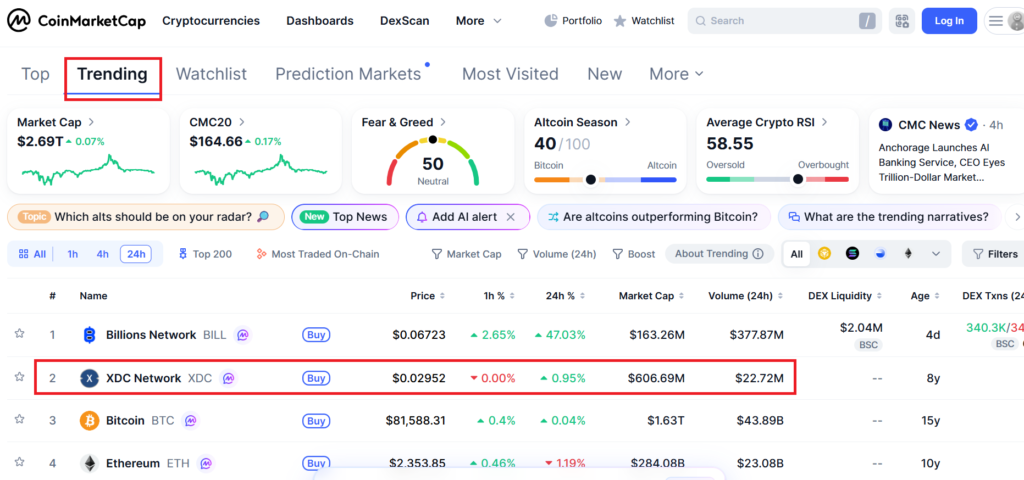The width and height of the screenshot is (1024, 480).
Task: Click the QR code scanner icon
Action: coord(903,21)
